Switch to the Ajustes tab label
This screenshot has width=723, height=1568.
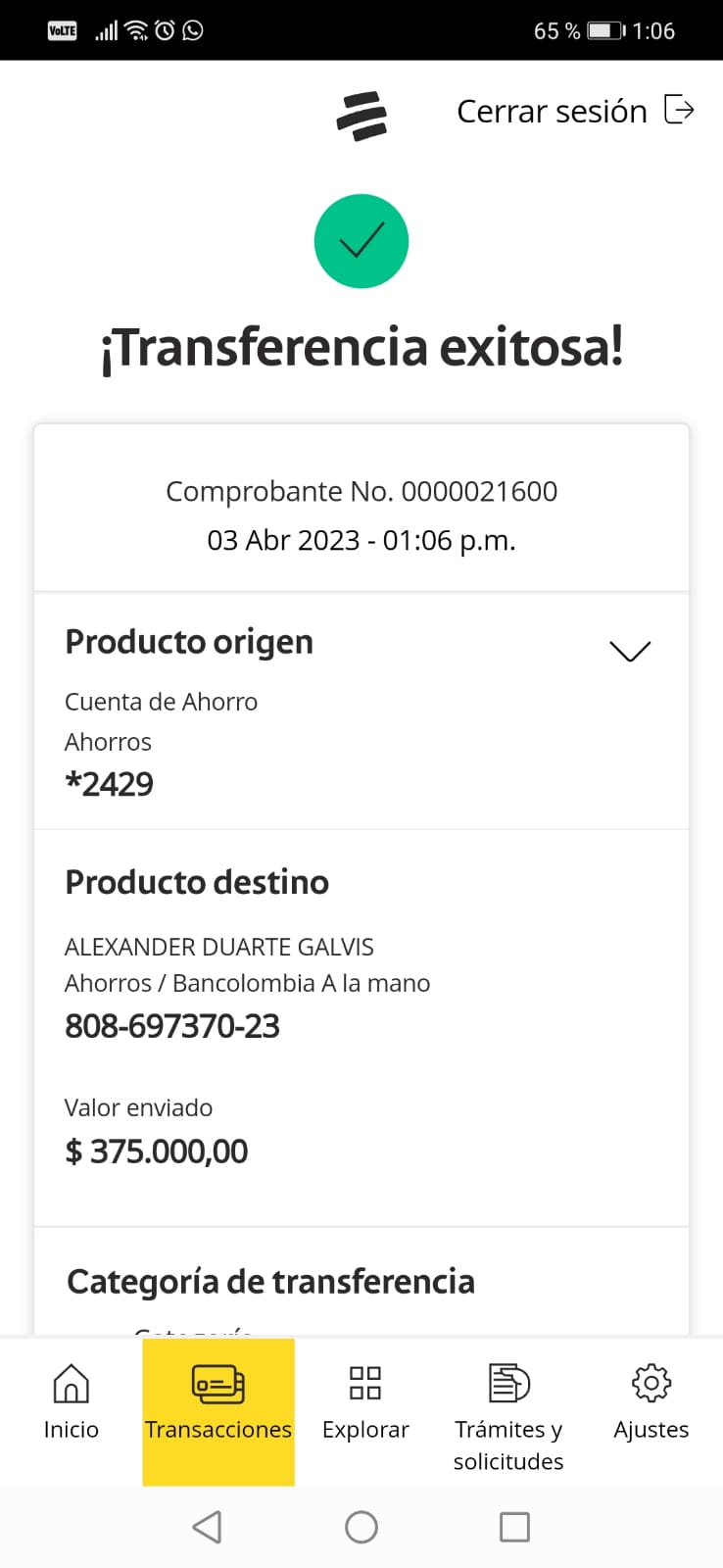[x=651, y=1430]
